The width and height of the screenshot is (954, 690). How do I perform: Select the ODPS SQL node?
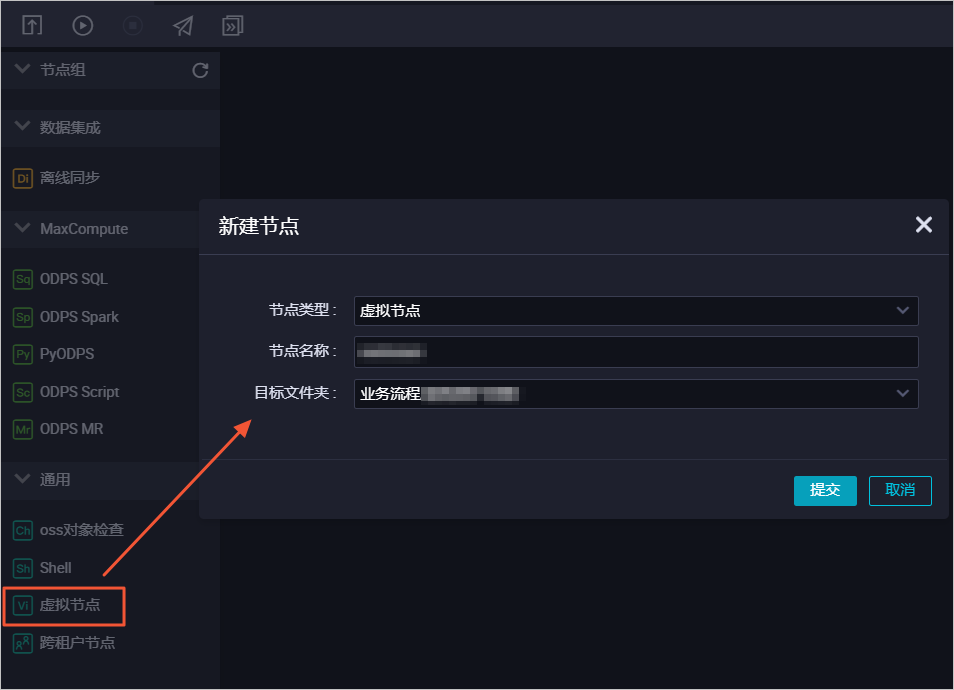pos(60,279)
